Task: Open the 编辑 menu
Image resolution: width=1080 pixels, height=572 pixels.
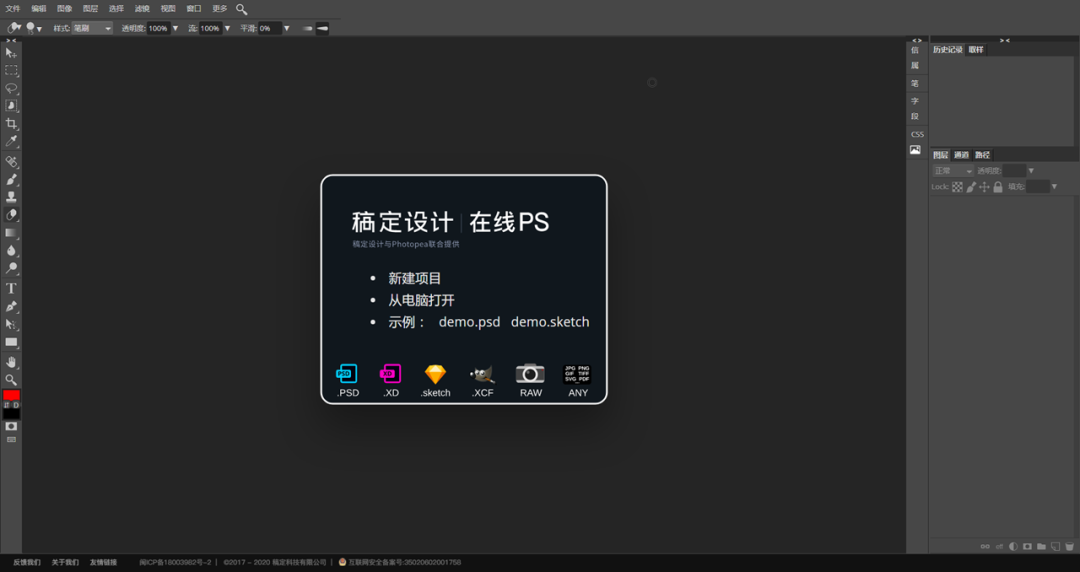Action: pyautogui.click(x=39, y=9)
